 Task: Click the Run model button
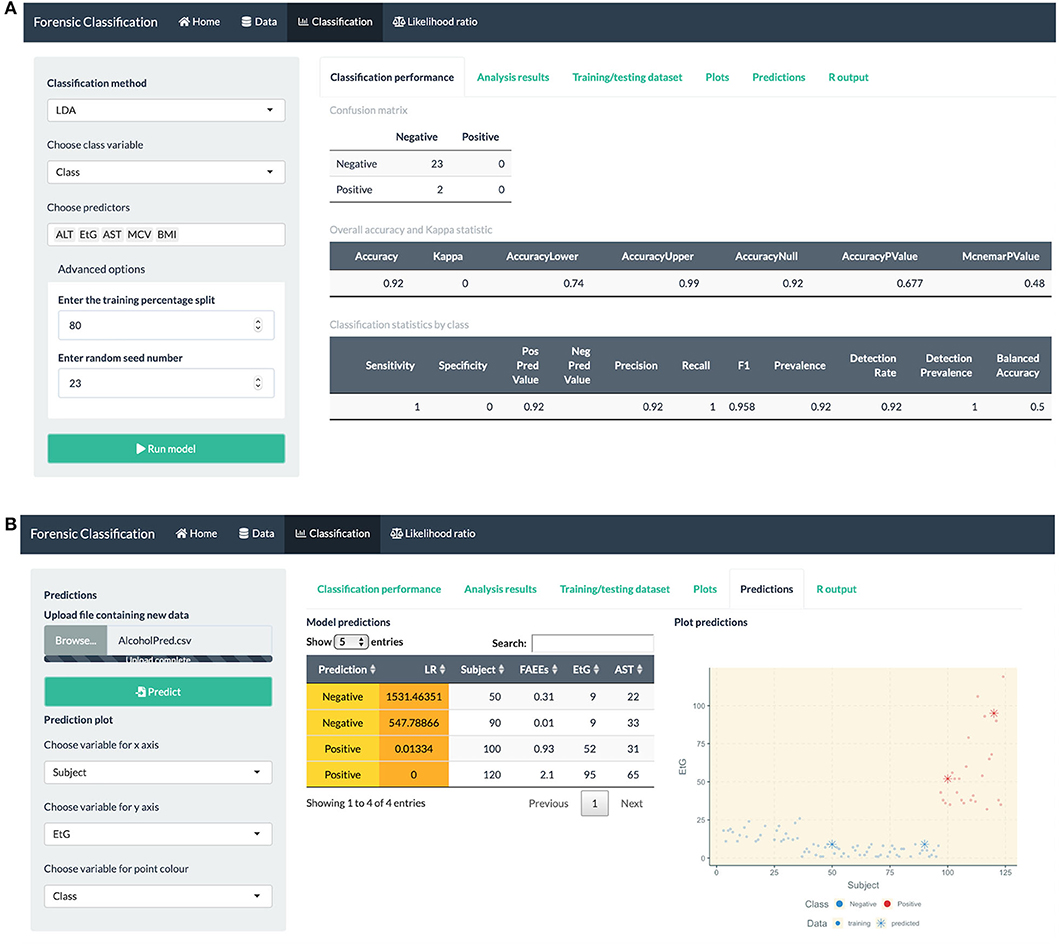(x=166, y=448)
